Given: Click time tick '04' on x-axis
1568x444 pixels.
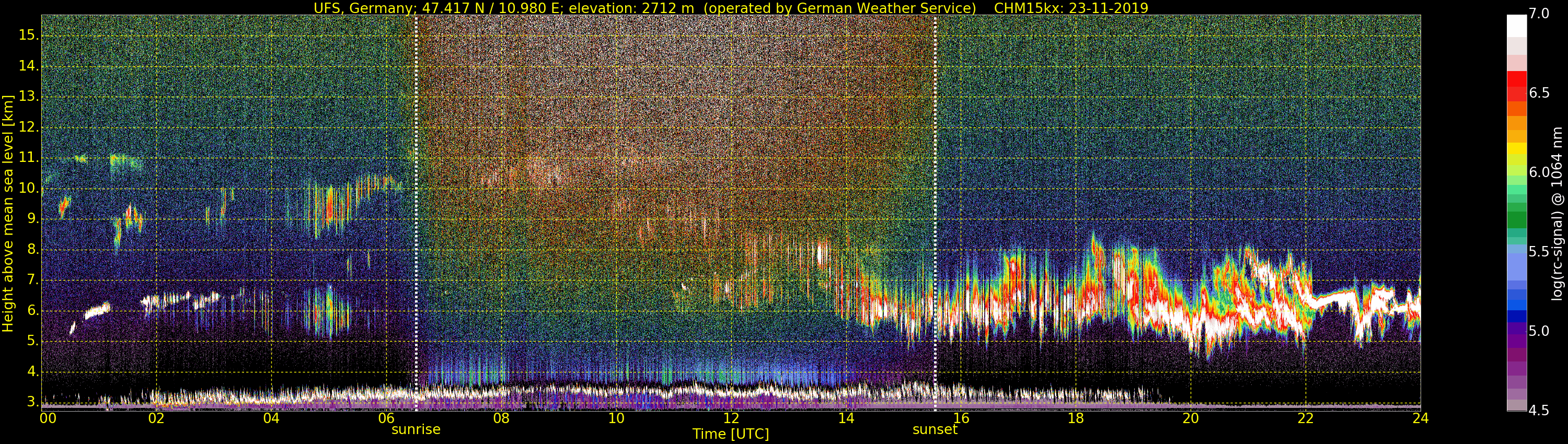Looking at the screenshot, I should [x=271, y=418].
